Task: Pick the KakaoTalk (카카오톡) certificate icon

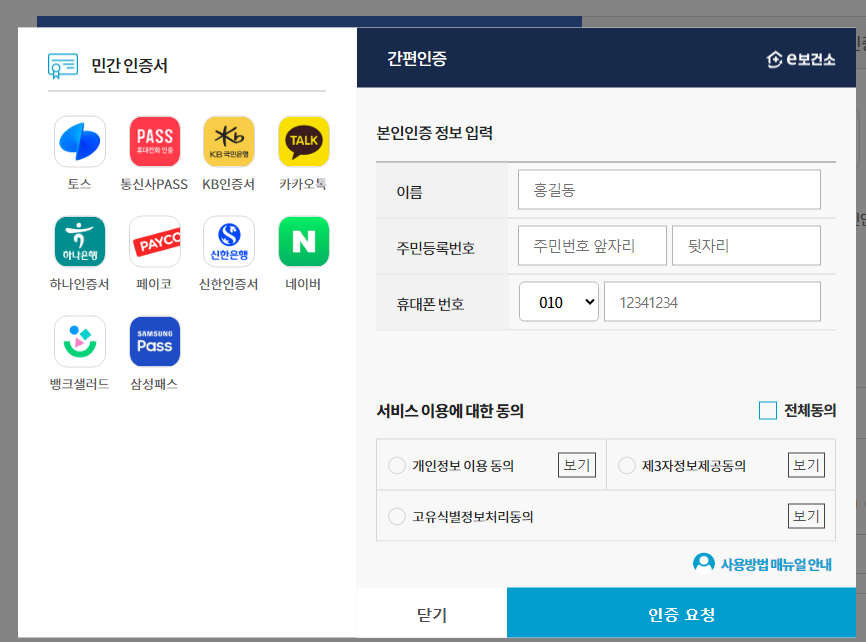Action: point(304,141)
